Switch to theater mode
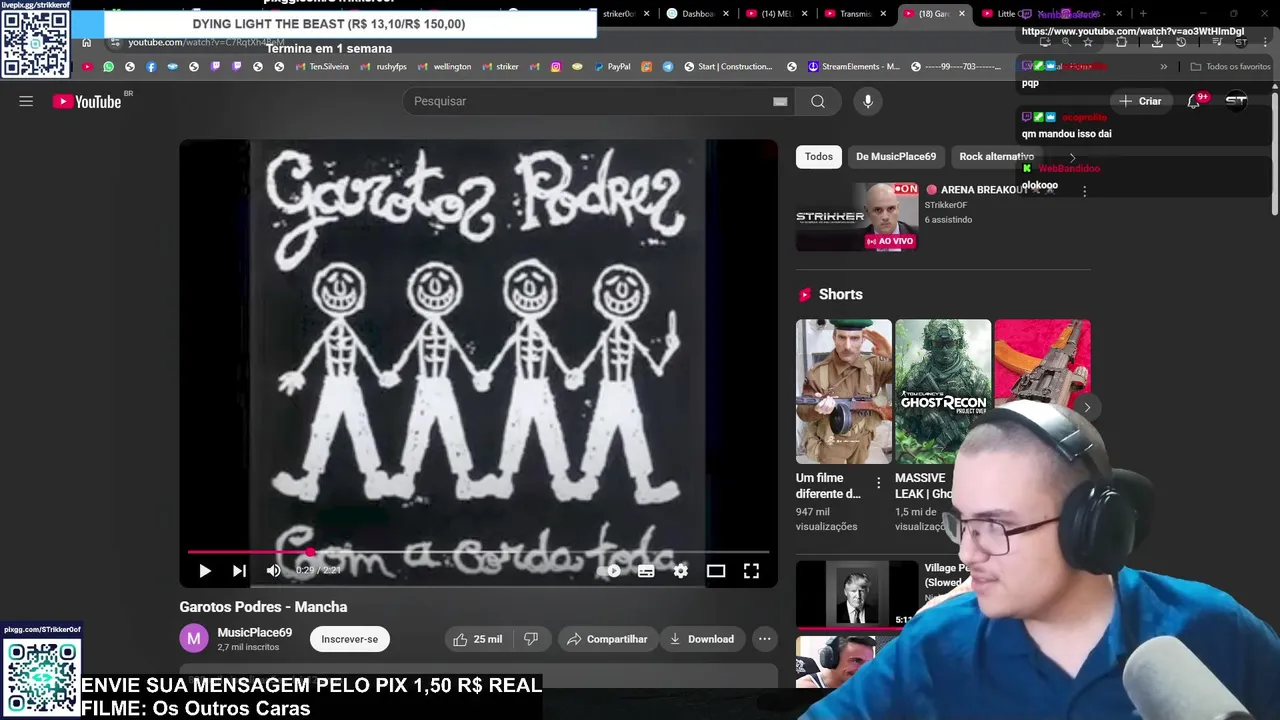 tap(716, 571)
